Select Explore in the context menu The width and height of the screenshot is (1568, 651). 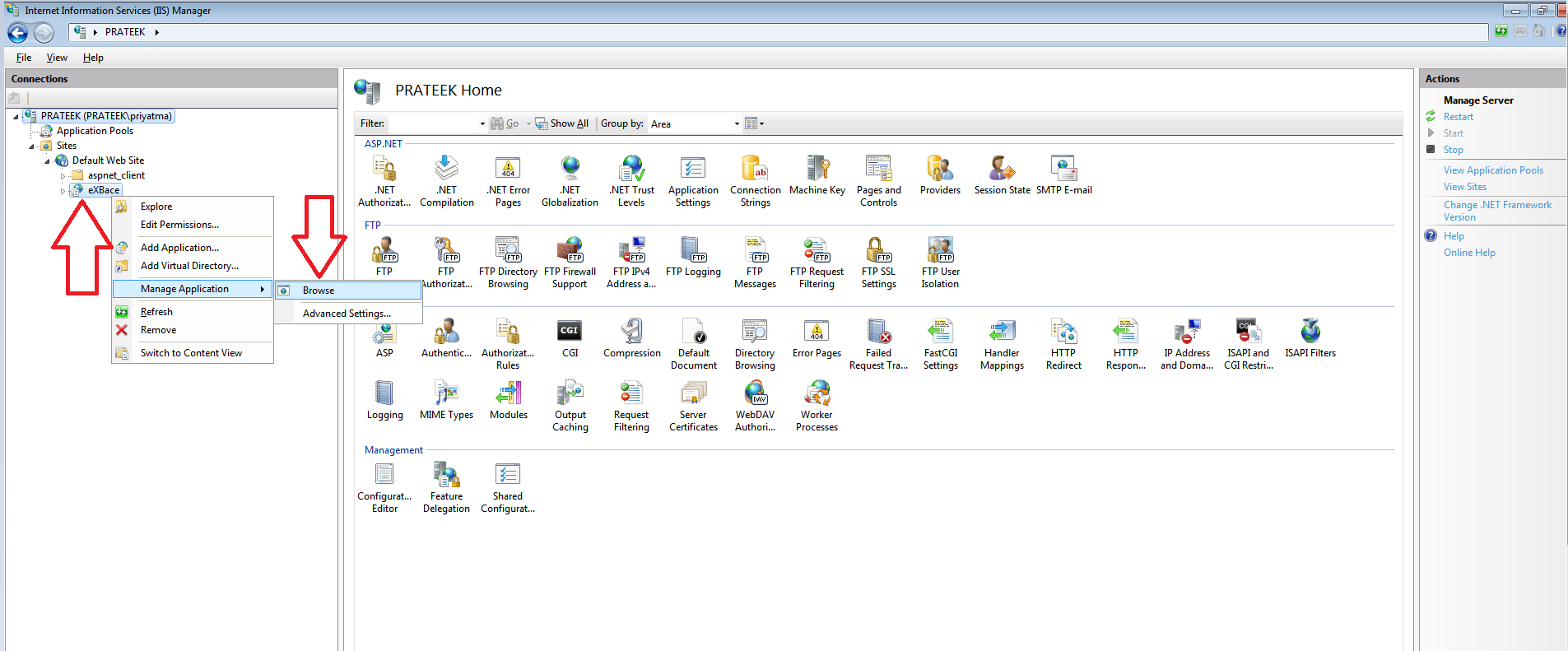[193, 207]
